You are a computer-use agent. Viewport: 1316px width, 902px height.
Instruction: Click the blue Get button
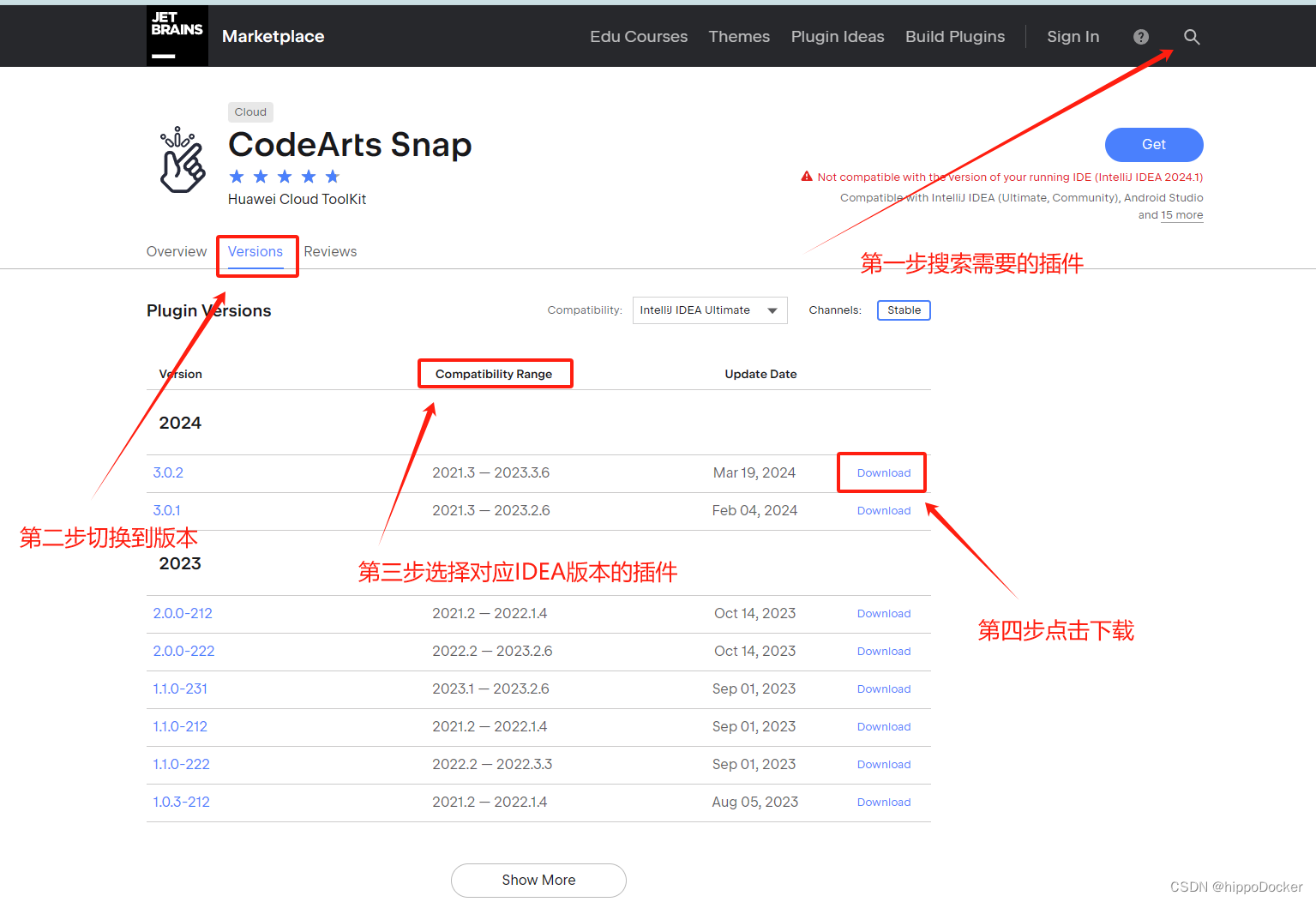tap(1154, 145)
